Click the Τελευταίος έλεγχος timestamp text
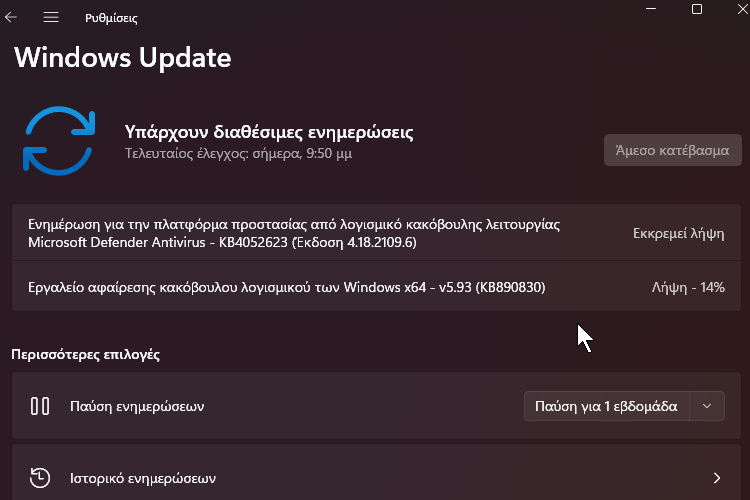This screenshot has width=750, height=500. (238, 154)
